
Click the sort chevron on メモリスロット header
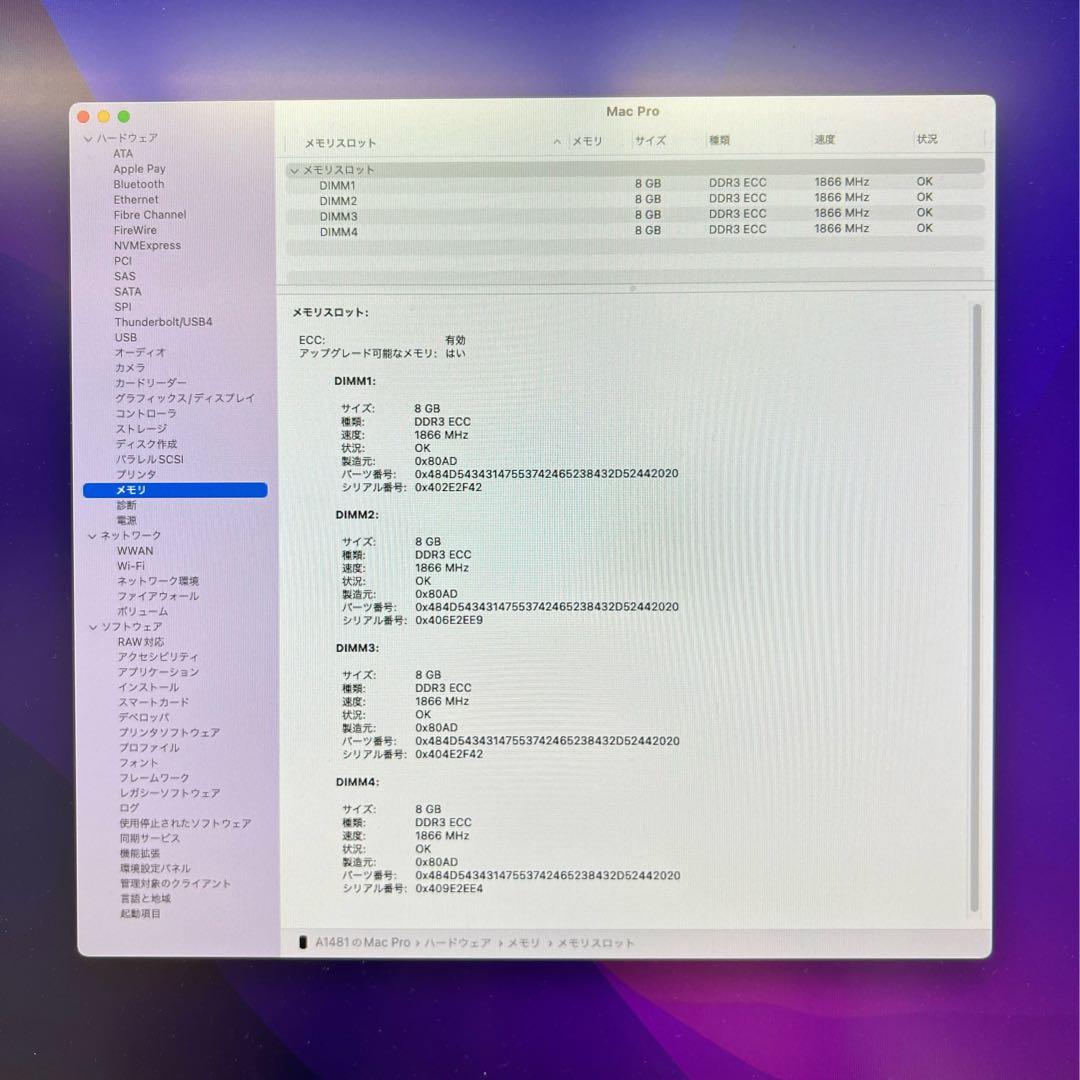557,141
